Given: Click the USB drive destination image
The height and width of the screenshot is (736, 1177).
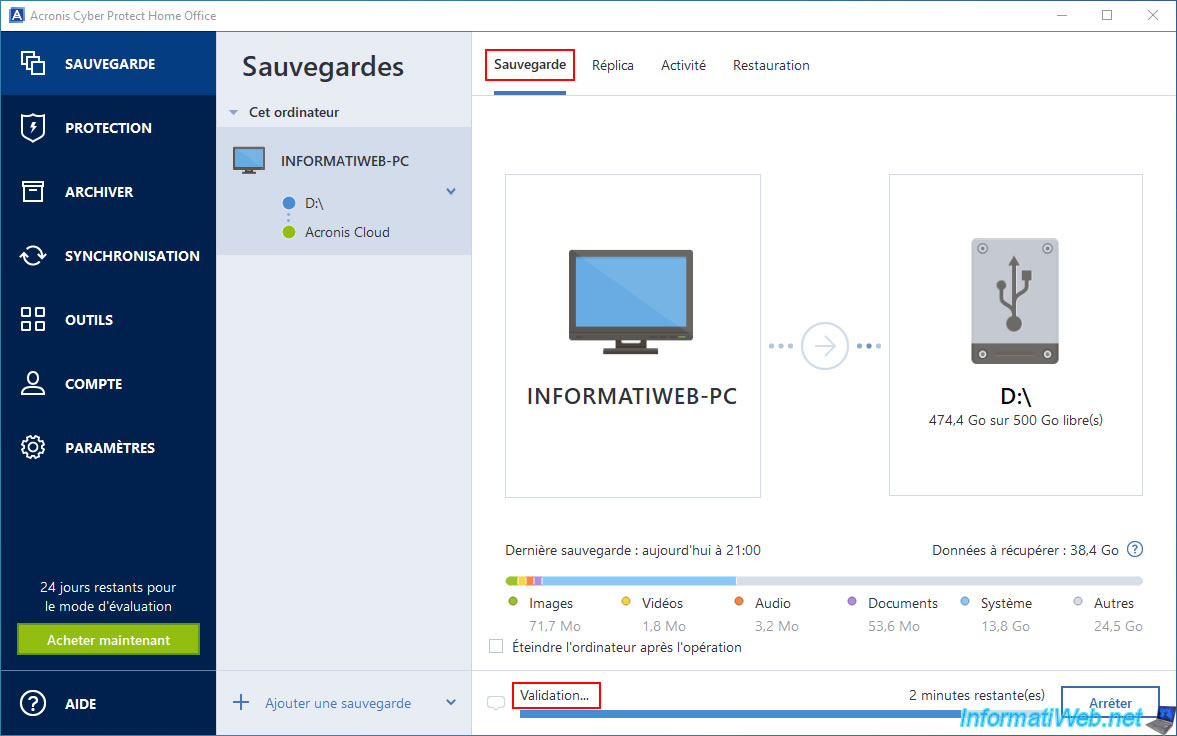Looking at the screenshot, I should pos(1015,301).
